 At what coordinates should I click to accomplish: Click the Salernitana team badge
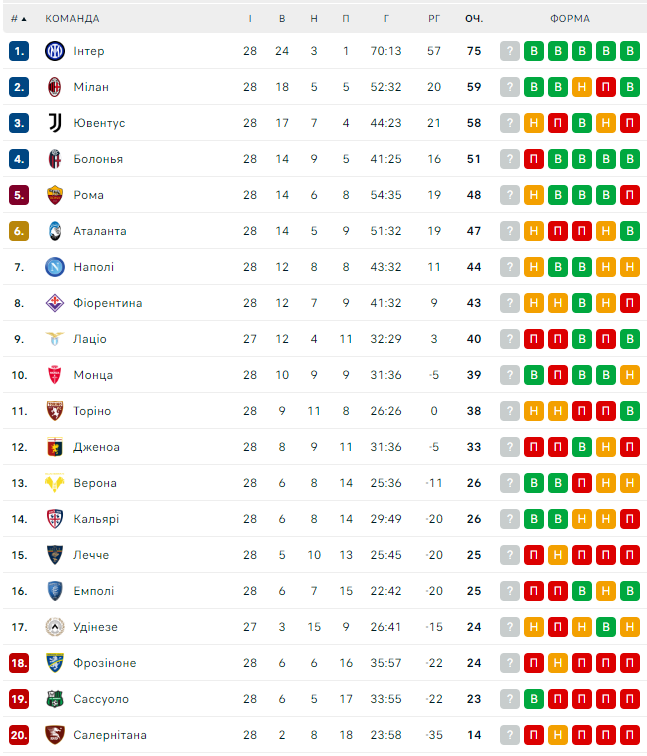(x=54, y=735)
